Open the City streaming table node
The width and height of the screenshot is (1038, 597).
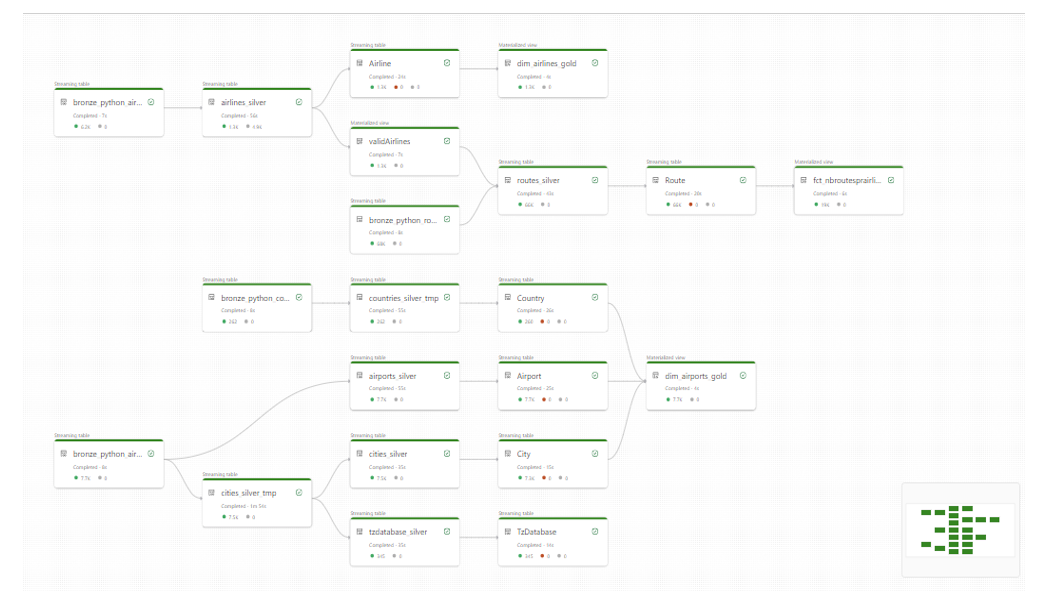click(553, 464)
